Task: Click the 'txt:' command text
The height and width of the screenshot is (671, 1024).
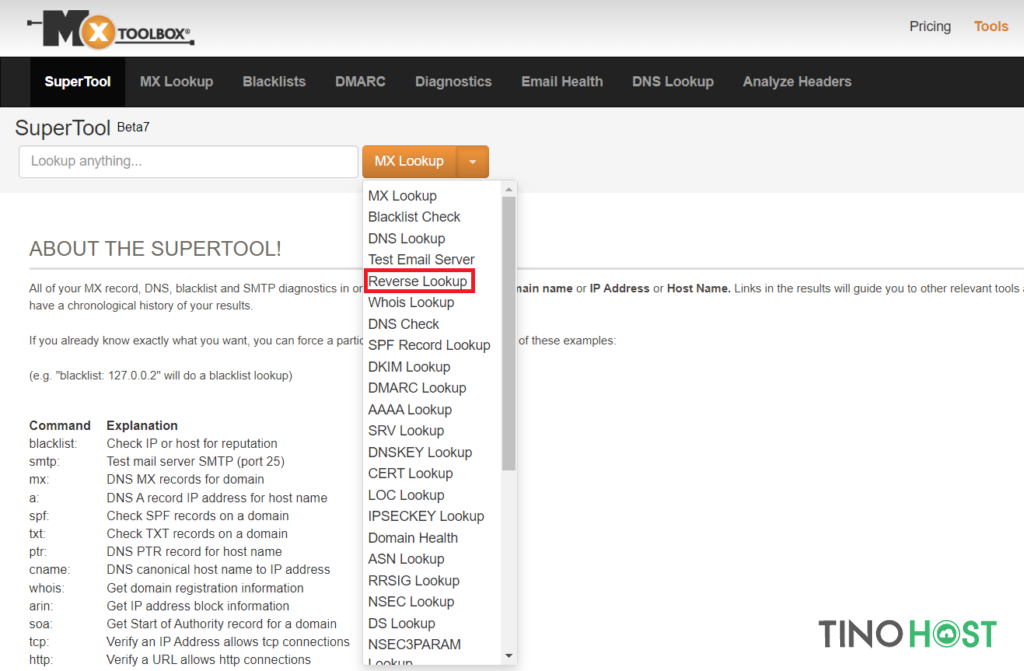Action: click(x=37, y=534)
